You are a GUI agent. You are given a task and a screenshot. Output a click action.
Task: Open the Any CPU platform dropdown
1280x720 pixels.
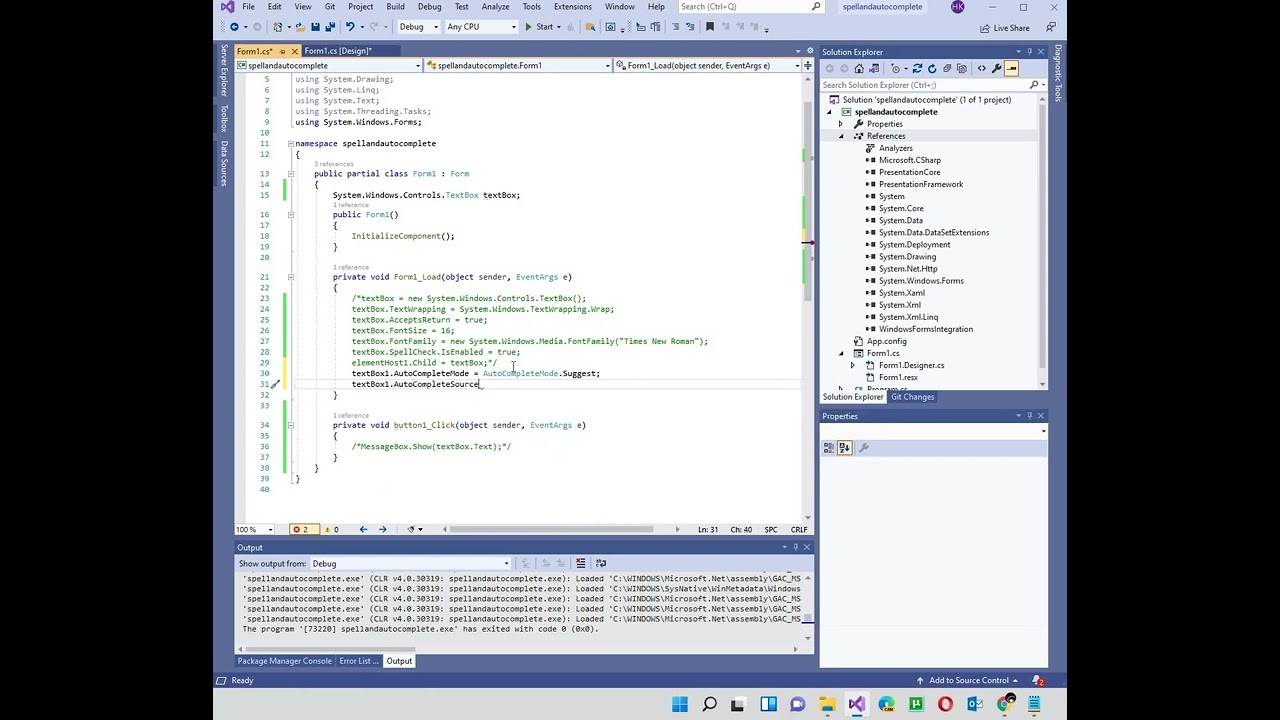tap(514, 27)
